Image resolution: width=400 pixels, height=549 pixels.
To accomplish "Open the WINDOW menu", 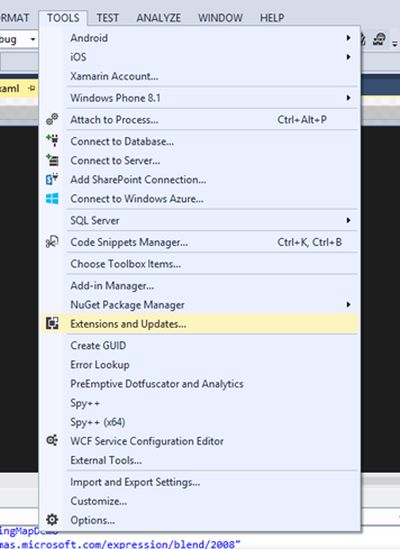I will tap(220, 18).
